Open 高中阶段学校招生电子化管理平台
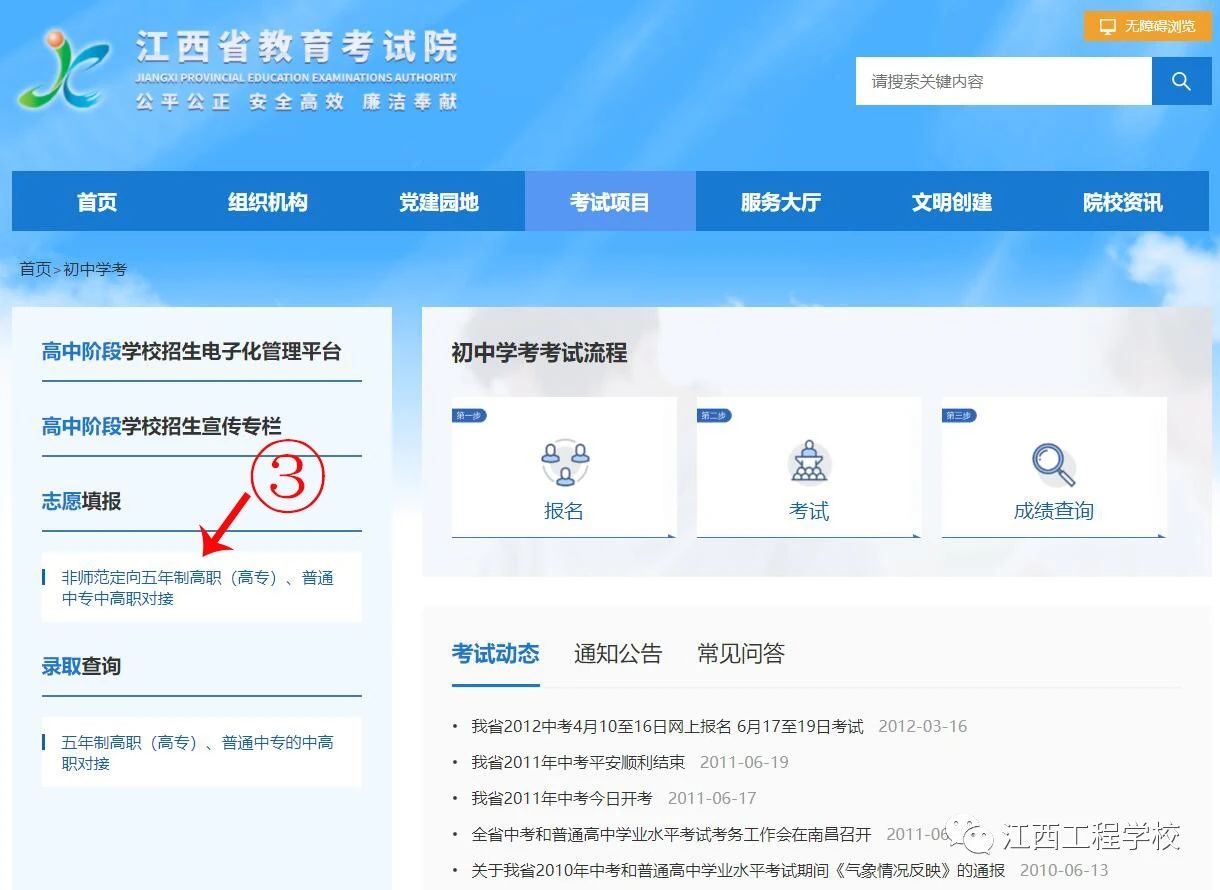 point(191,352)
